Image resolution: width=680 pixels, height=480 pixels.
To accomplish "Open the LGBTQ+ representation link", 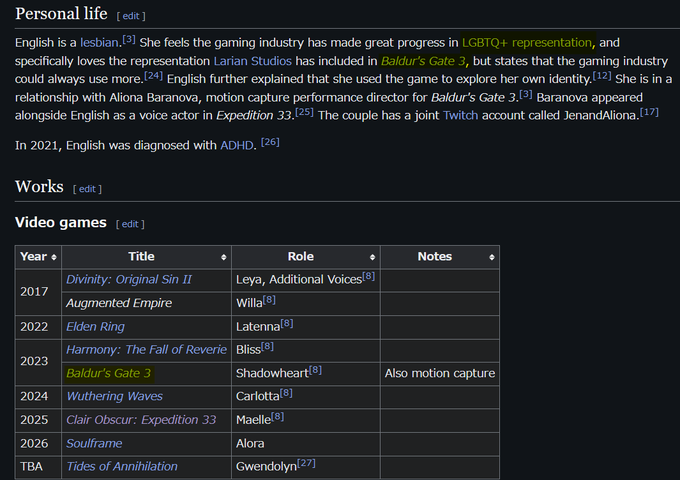I will tap(526, 42).
